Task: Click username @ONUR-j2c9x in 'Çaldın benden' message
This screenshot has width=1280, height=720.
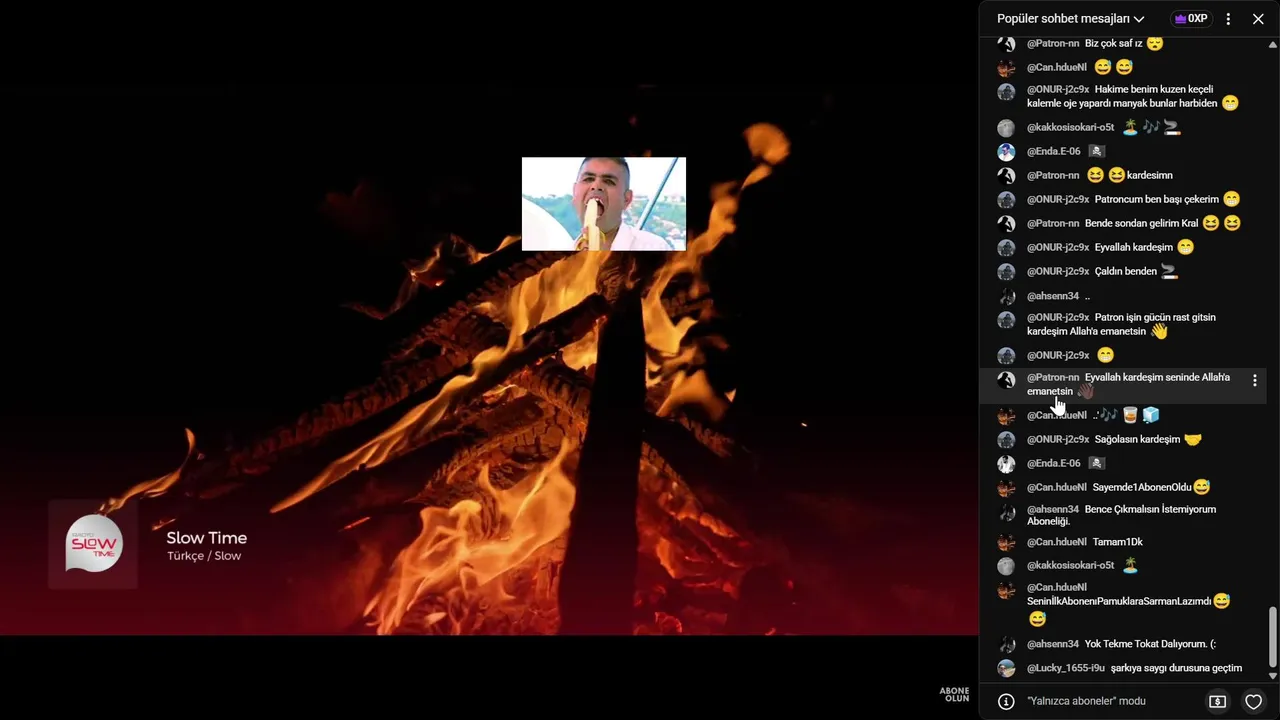Action: 1058,271
